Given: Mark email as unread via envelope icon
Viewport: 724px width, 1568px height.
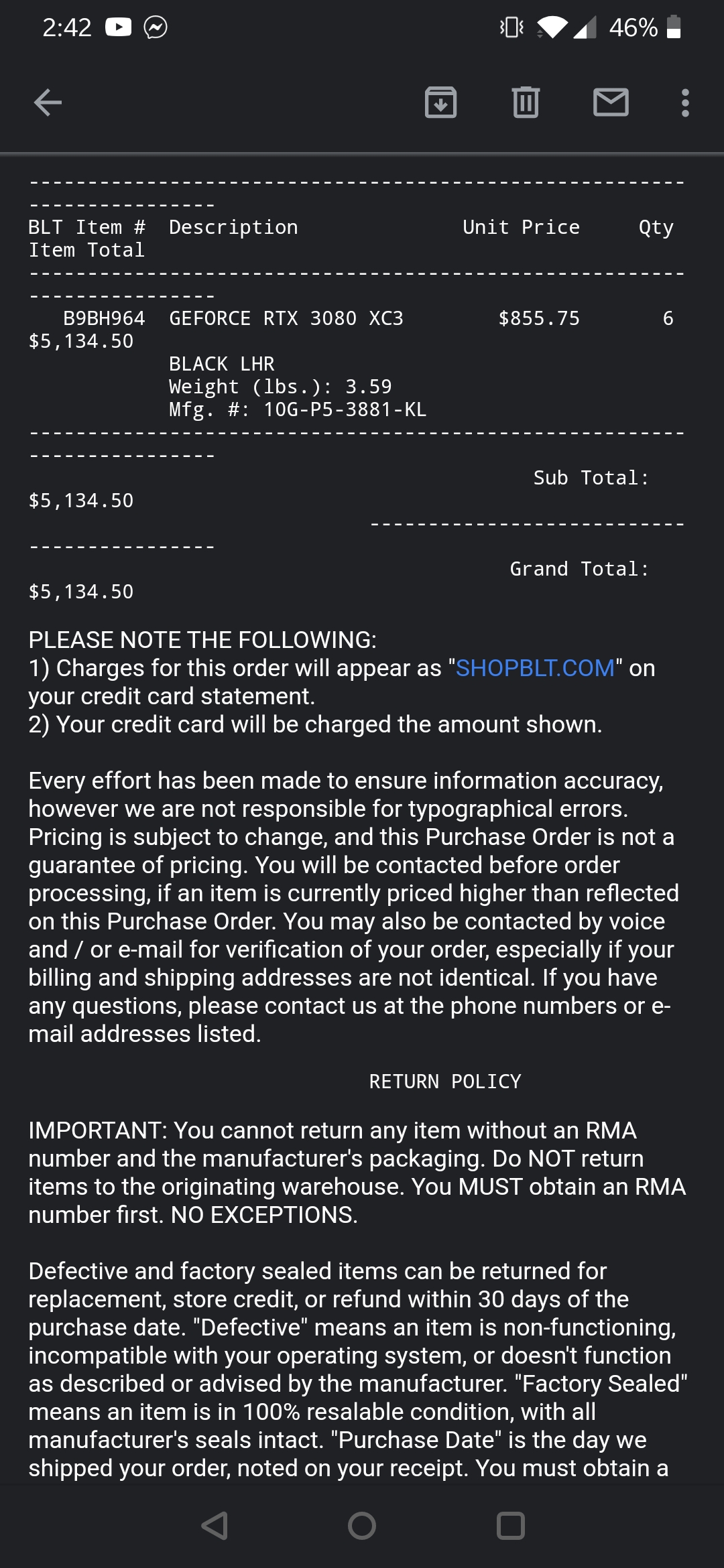Looking at the screenshot, I should (x=611, y=103).
